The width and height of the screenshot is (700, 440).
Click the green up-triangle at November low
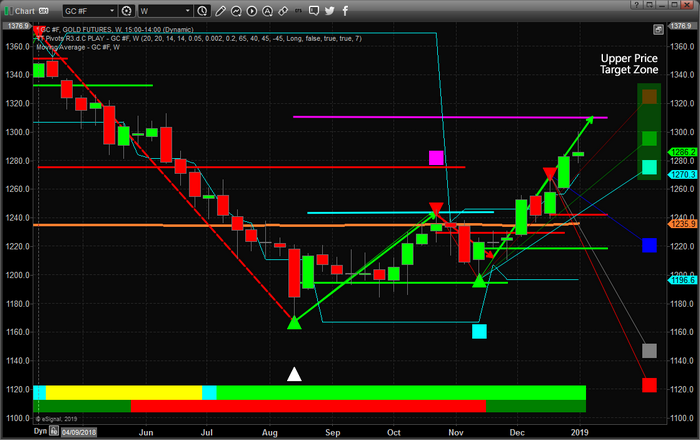(479, 280)
